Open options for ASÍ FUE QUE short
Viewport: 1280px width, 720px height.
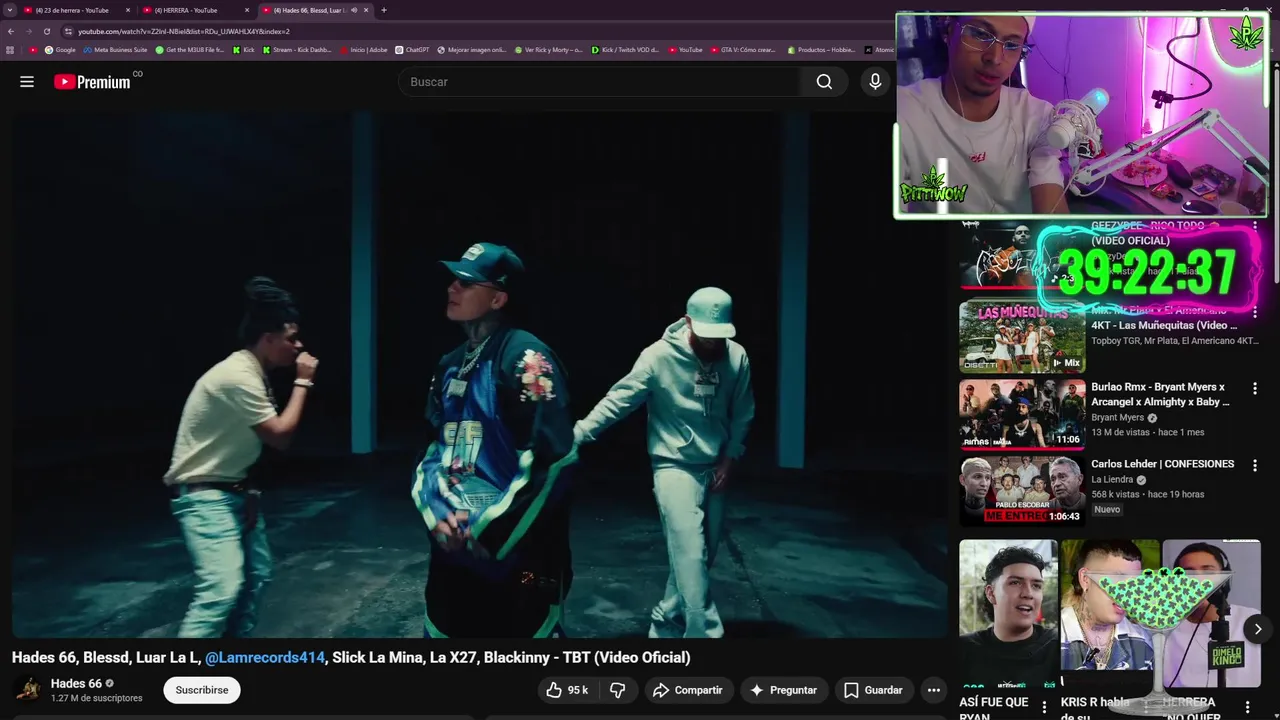(x=1045, y=707)
